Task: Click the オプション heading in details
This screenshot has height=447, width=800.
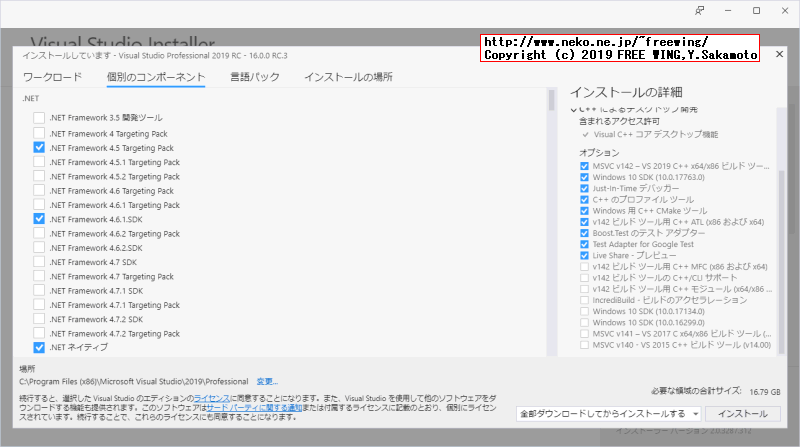Action: 599,153
